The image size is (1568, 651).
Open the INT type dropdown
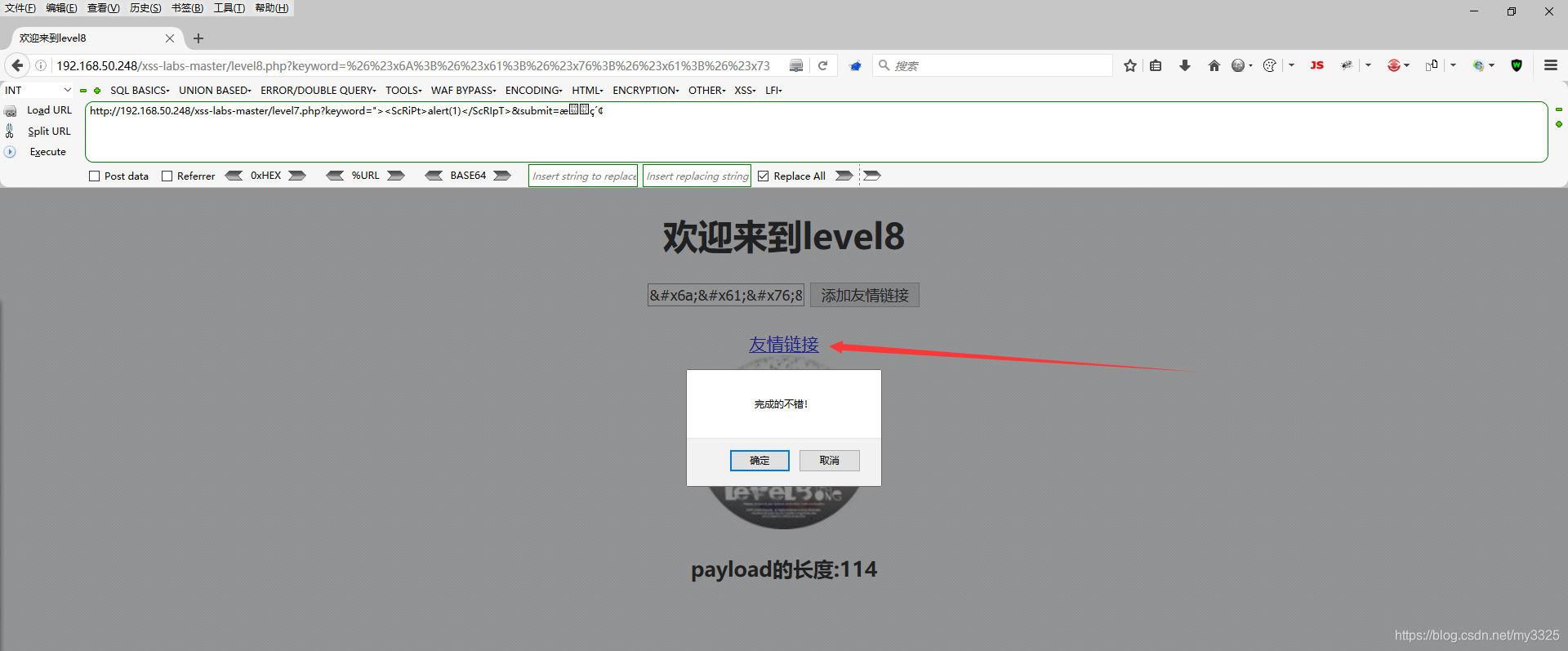coord(38,91)
